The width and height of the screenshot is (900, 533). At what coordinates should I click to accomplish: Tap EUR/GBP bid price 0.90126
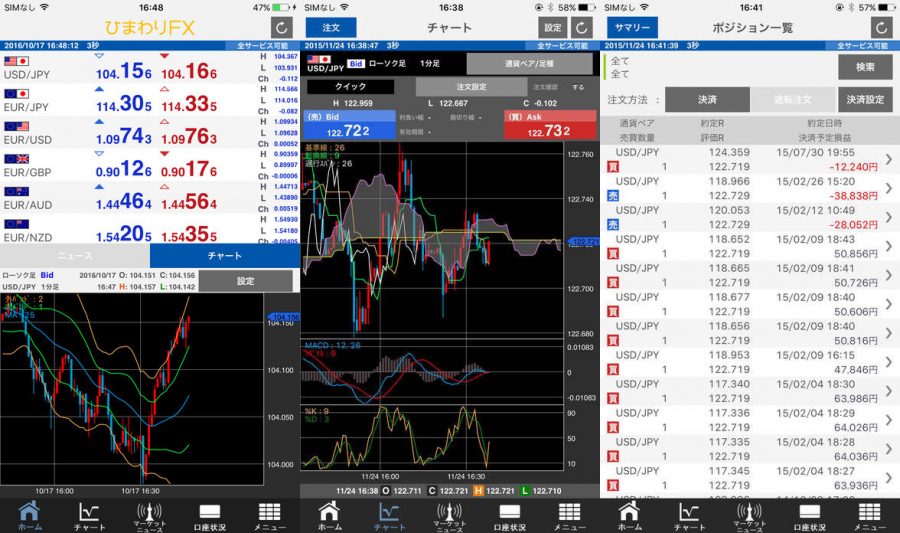[x=124, y=170]
